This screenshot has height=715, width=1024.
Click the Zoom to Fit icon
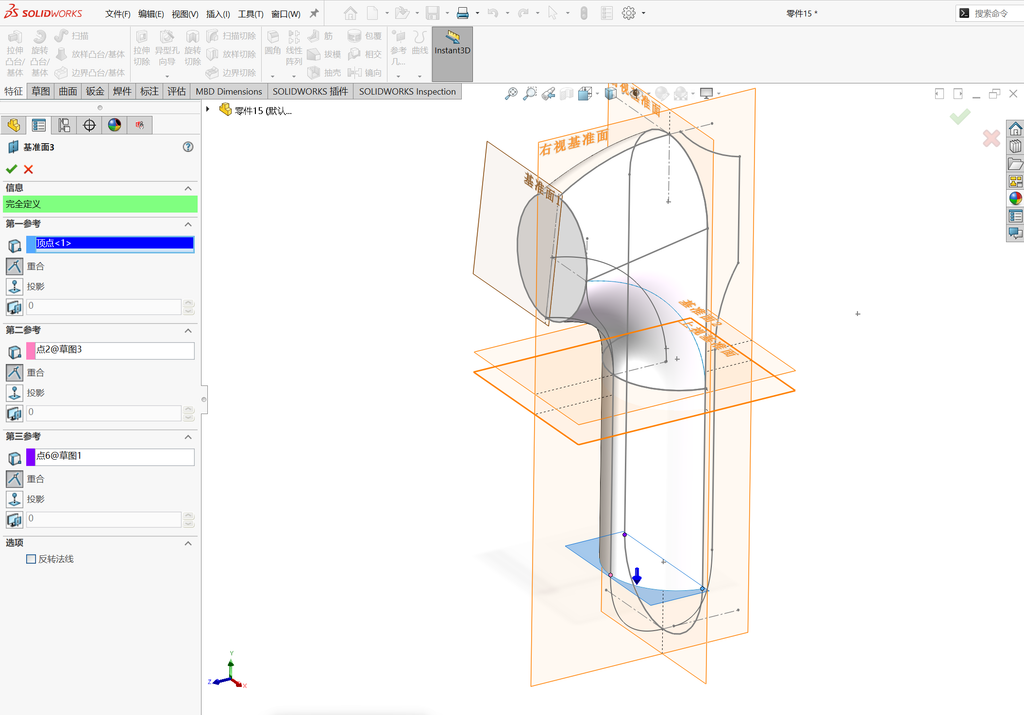pyautogui.click(x=511, y=94)
